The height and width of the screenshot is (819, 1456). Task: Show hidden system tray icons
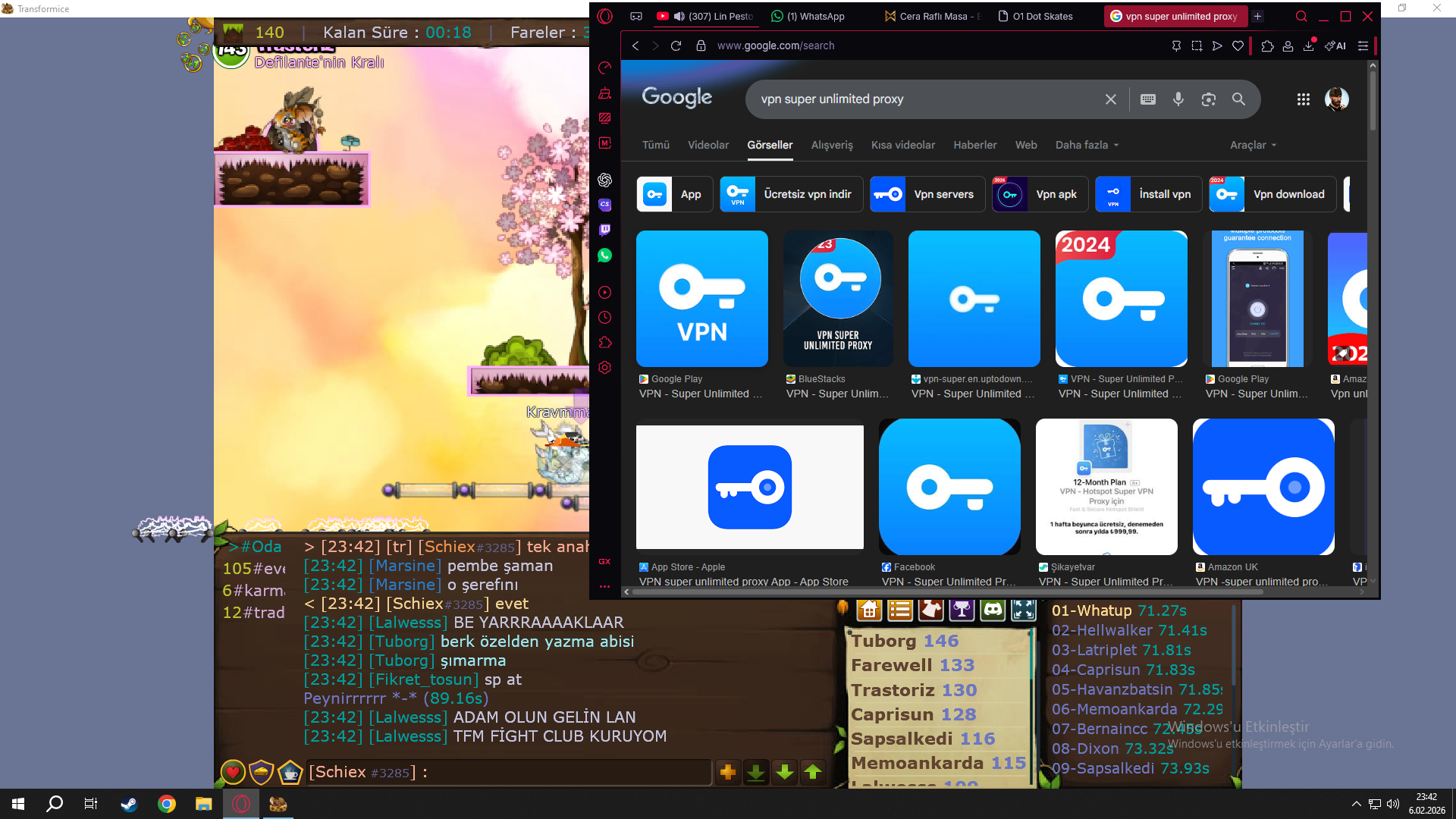pyautogui.click(x=1356, y=804)
